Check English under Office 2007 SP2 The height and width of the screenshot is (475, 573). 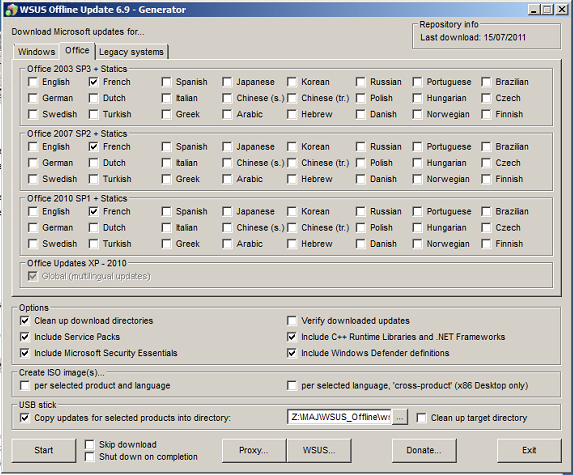click(33, 147)
